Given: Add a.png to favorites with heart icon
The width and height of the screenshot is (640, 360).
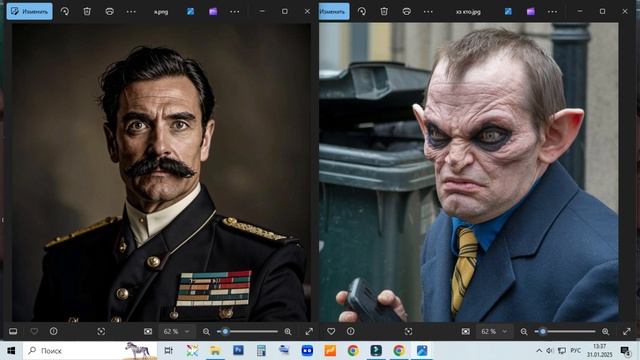Looking at the screenshot, I should (34, 331).
